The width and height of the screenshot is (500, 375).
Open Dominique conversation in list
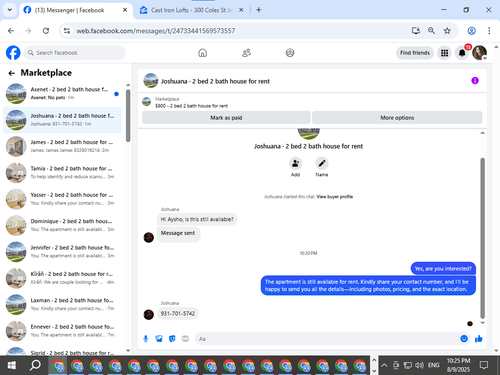pyautogui.click(x=62, y=225)
